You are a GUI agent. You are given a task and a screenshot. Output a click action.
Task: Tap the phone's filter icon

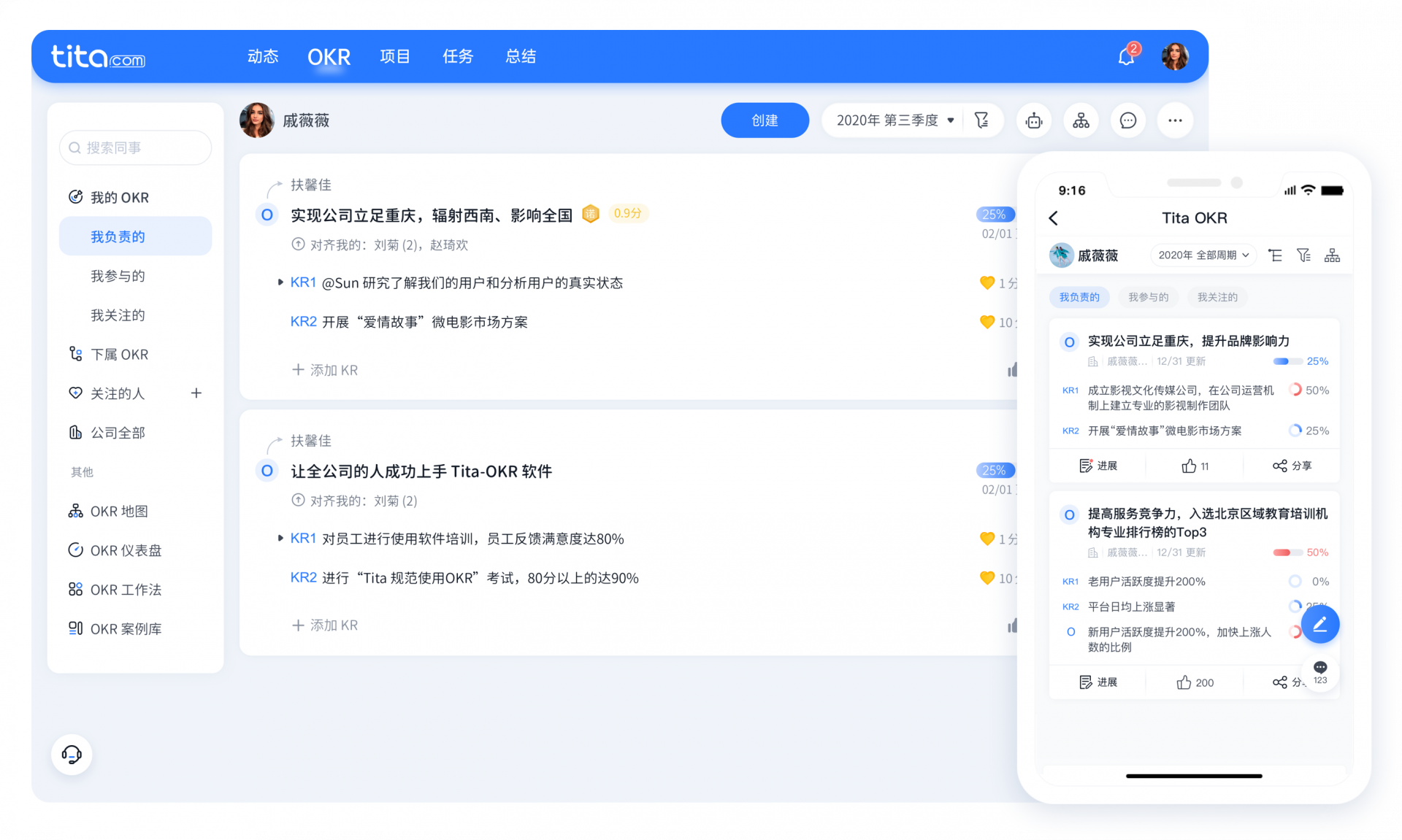[1303, 255]
